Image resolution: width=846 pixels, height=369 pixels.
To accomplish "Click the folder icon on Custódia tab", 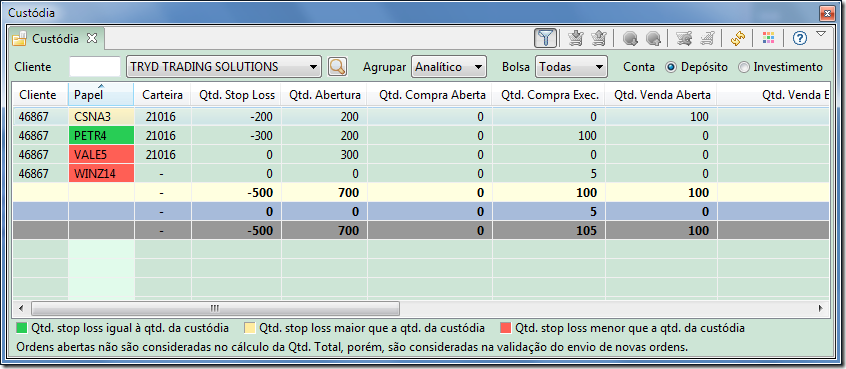I will tap(20, 39).
